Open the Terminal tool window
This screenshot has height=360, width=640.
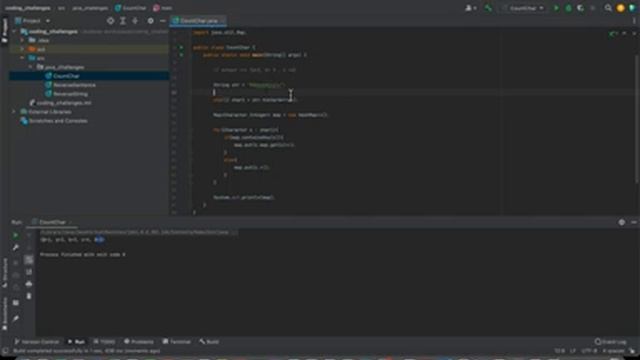click(177, 341)
